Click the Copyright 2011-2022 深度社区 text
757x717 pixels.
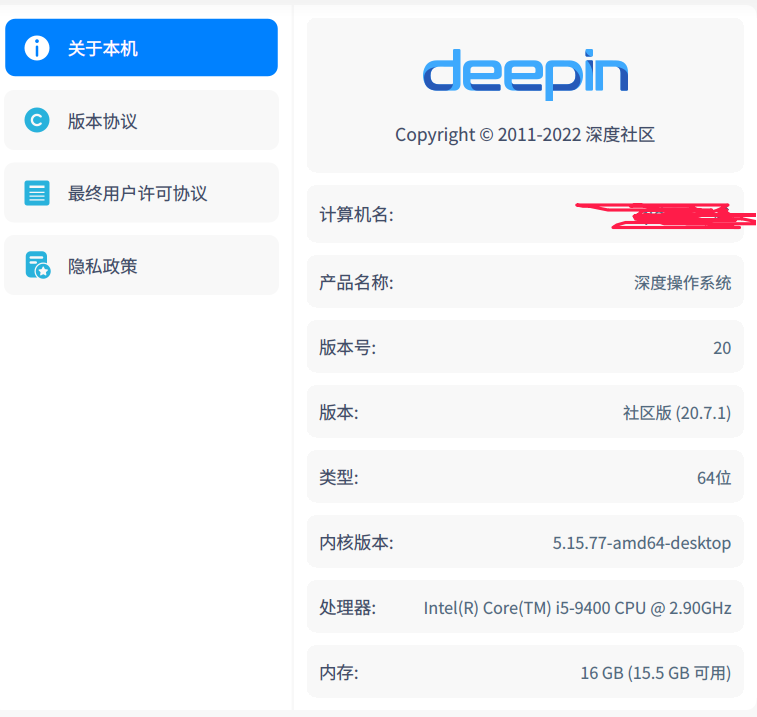click(x=525, y=135)
